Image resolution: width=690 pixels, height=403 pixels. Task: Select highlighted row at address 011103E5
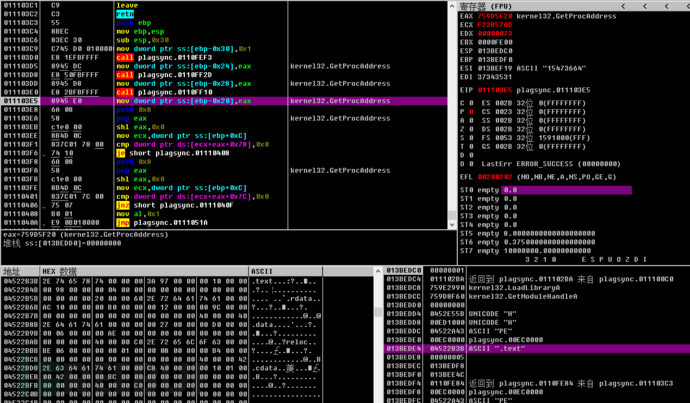(224, 101)
